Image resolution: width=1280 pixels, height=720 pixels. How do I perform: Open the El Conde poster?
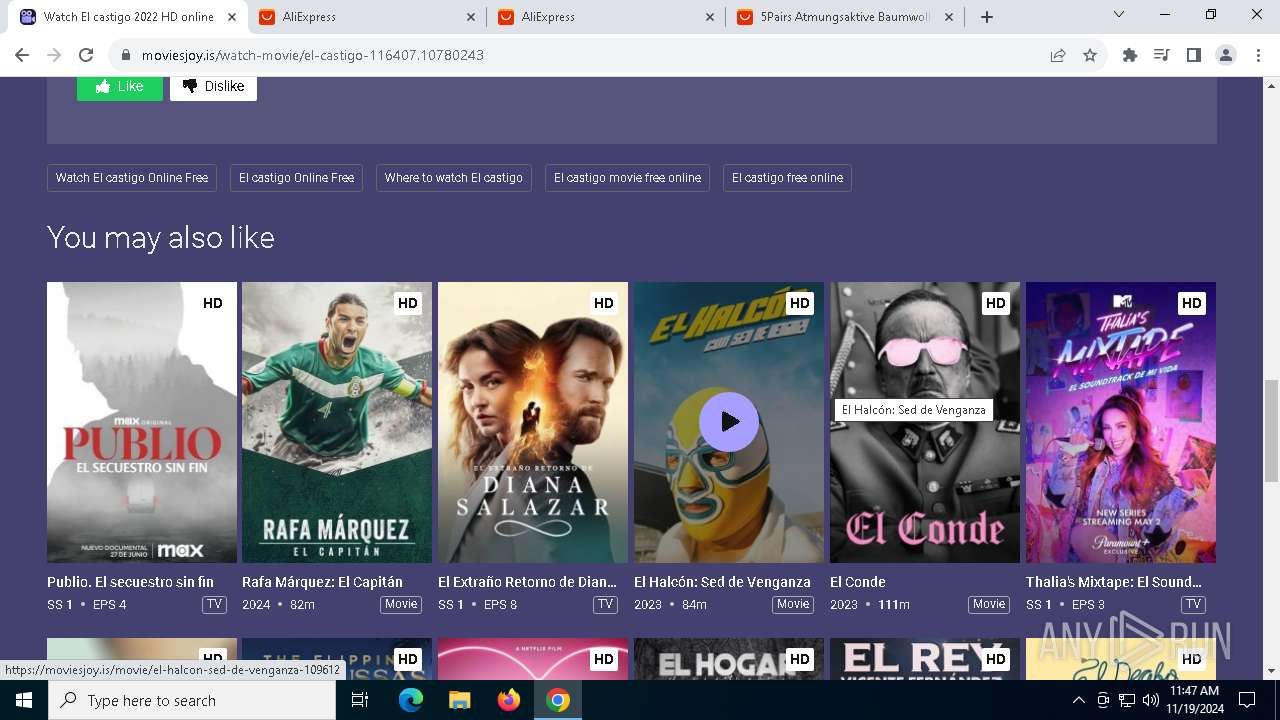(x=925, y=422)
